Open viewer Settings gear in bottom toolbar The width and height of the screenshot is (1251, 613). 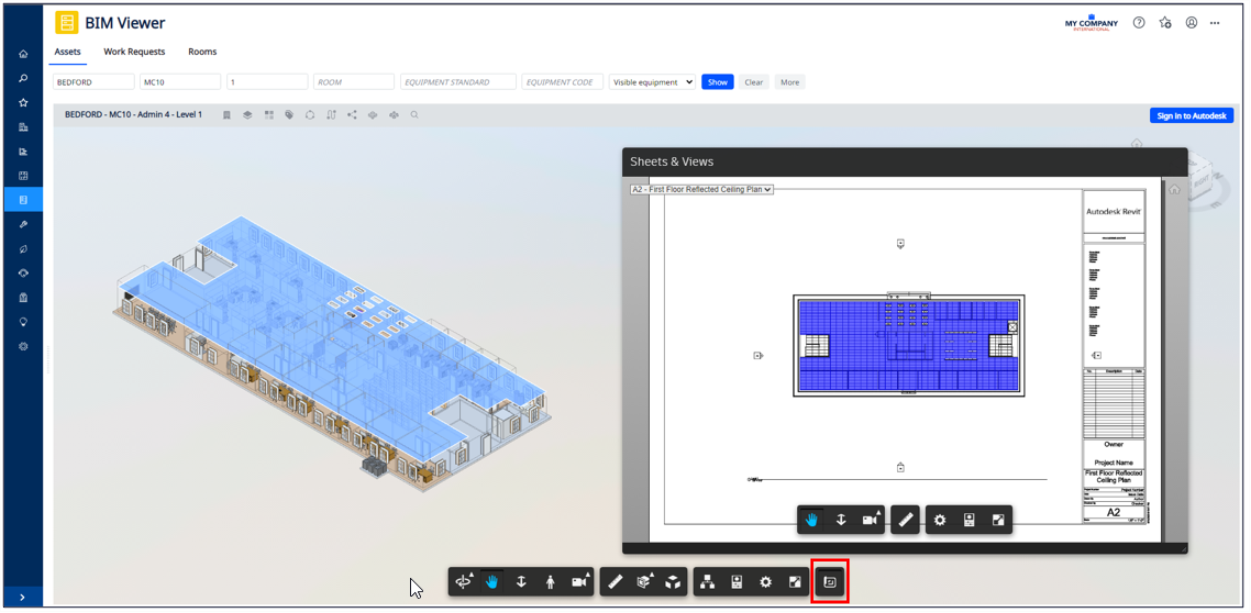tap(764, 580)
